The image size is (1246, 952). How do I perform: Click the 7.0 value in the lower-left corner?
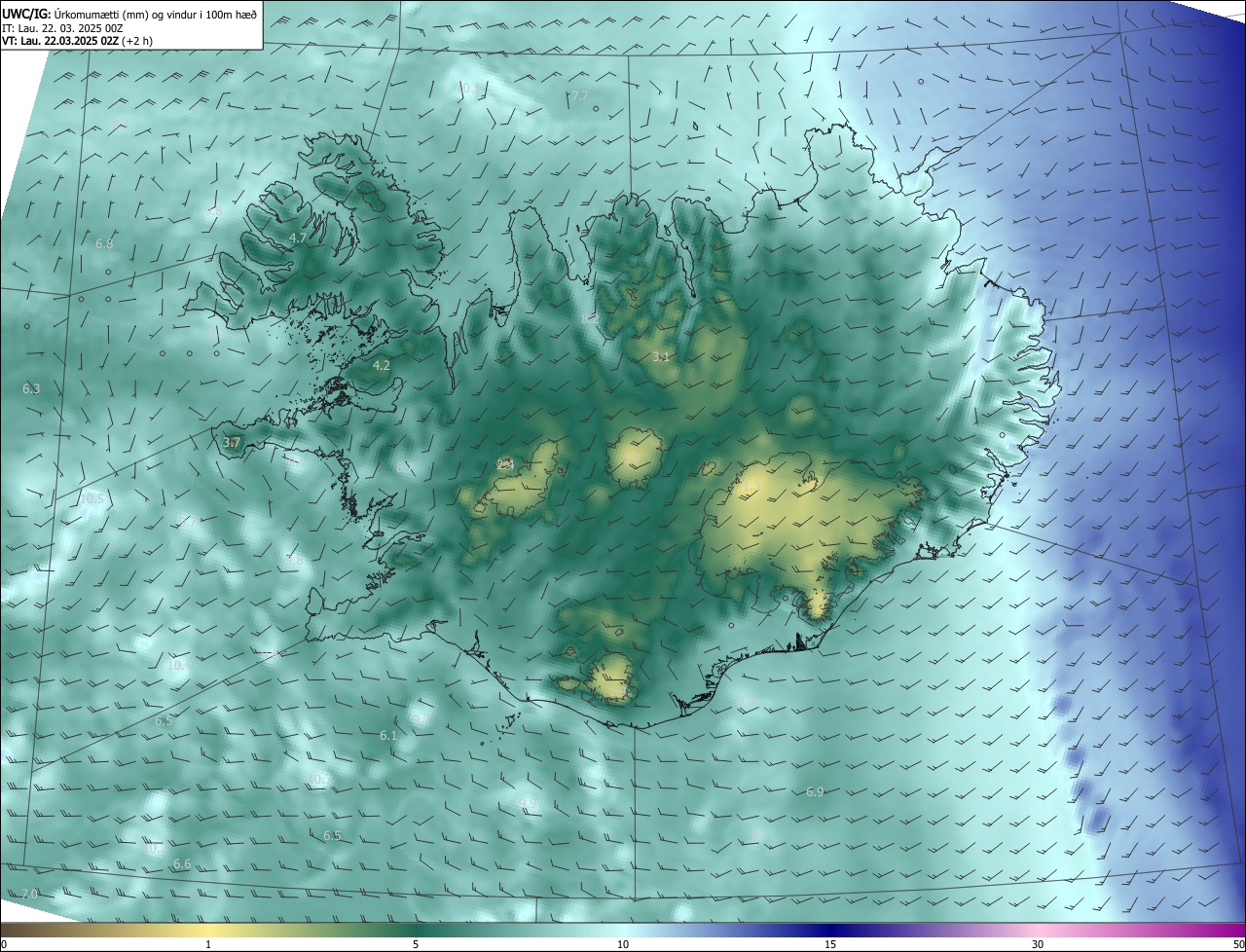29,894
